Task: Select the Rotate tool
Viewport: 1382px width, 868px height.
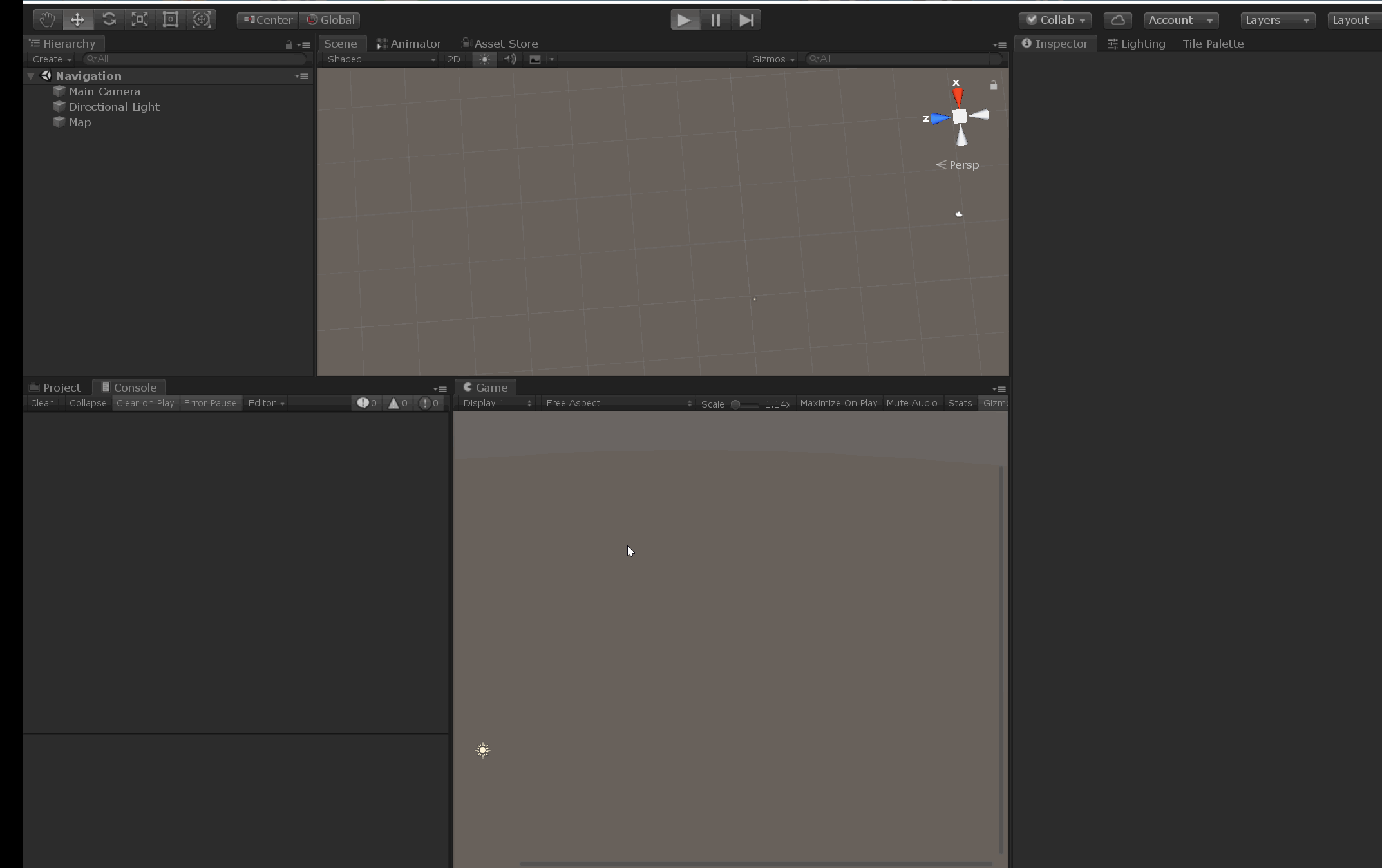Action: tap(109, 20)
